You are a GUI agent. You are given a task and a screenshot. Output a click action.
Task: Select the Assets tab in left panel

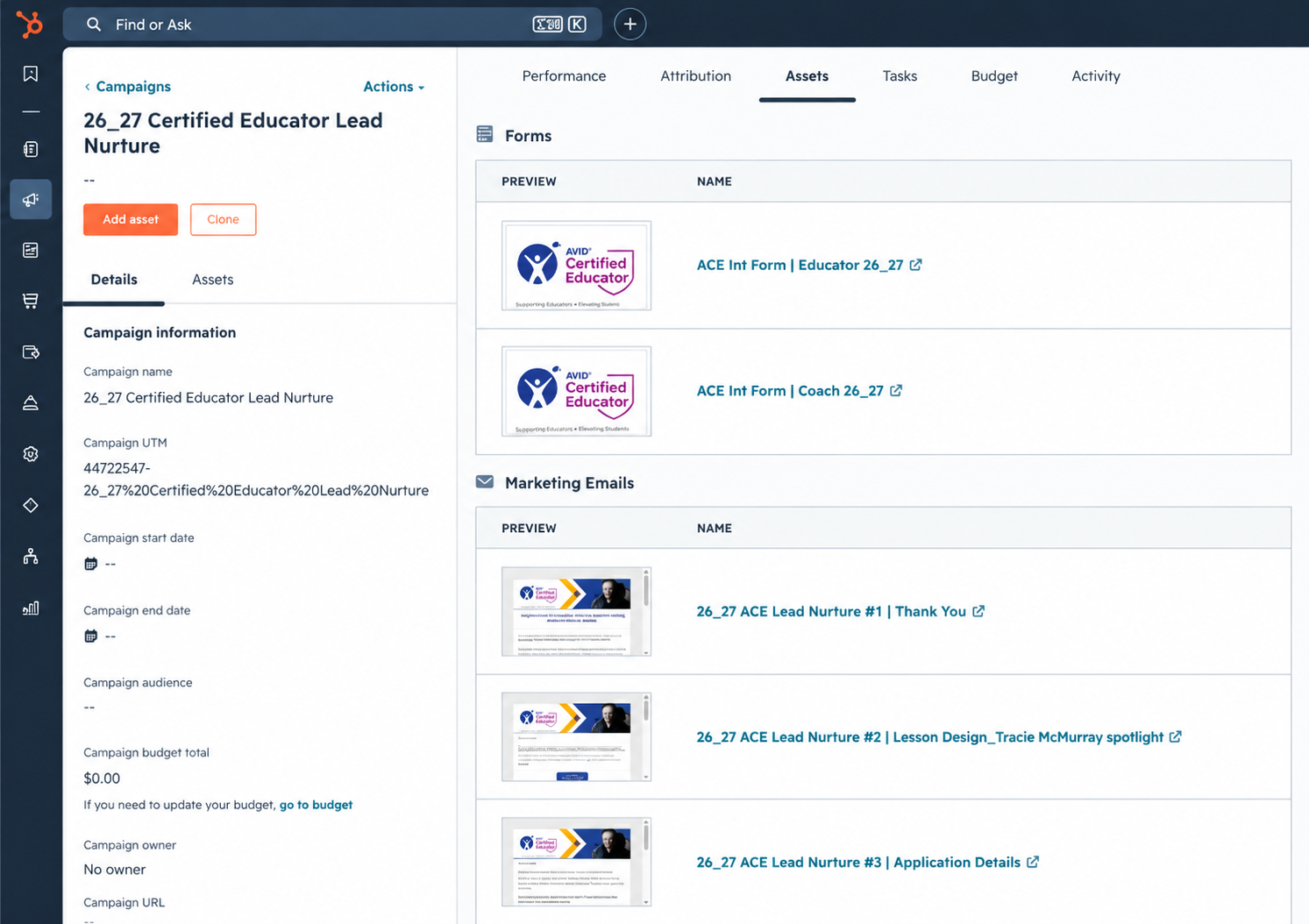213,280
